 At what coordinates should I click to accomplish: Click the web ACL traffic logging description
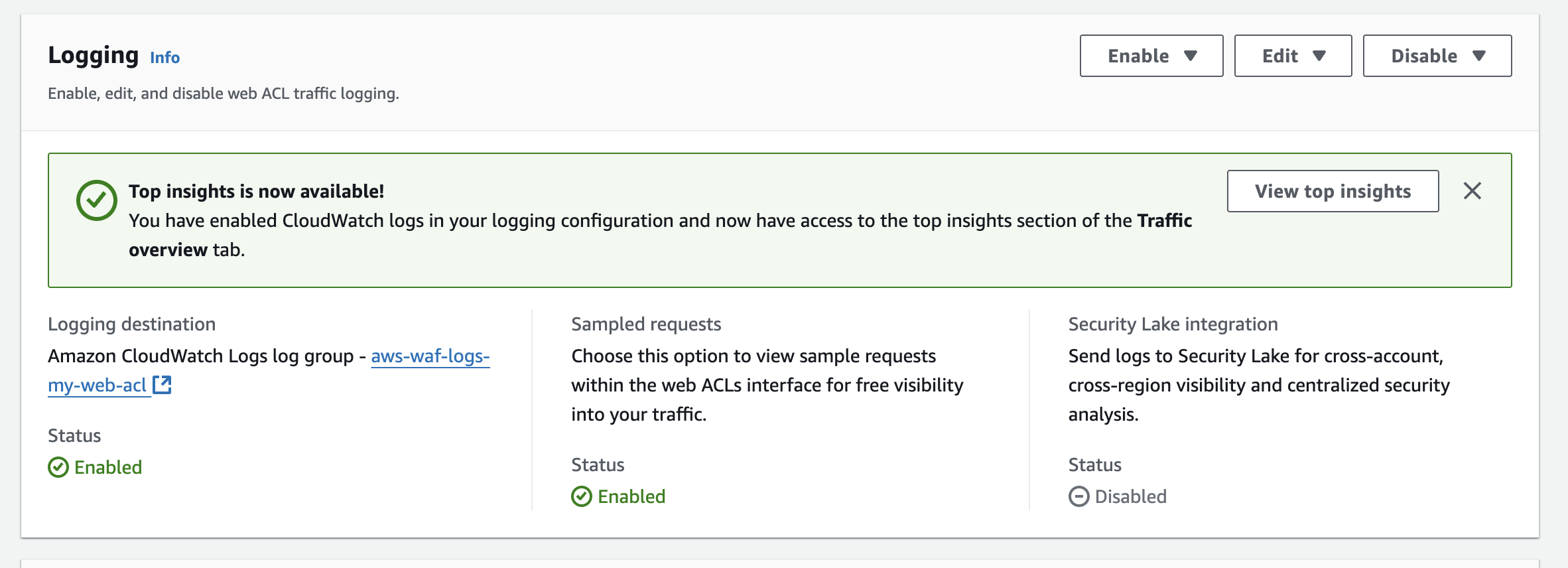click(x=223, y=94)
